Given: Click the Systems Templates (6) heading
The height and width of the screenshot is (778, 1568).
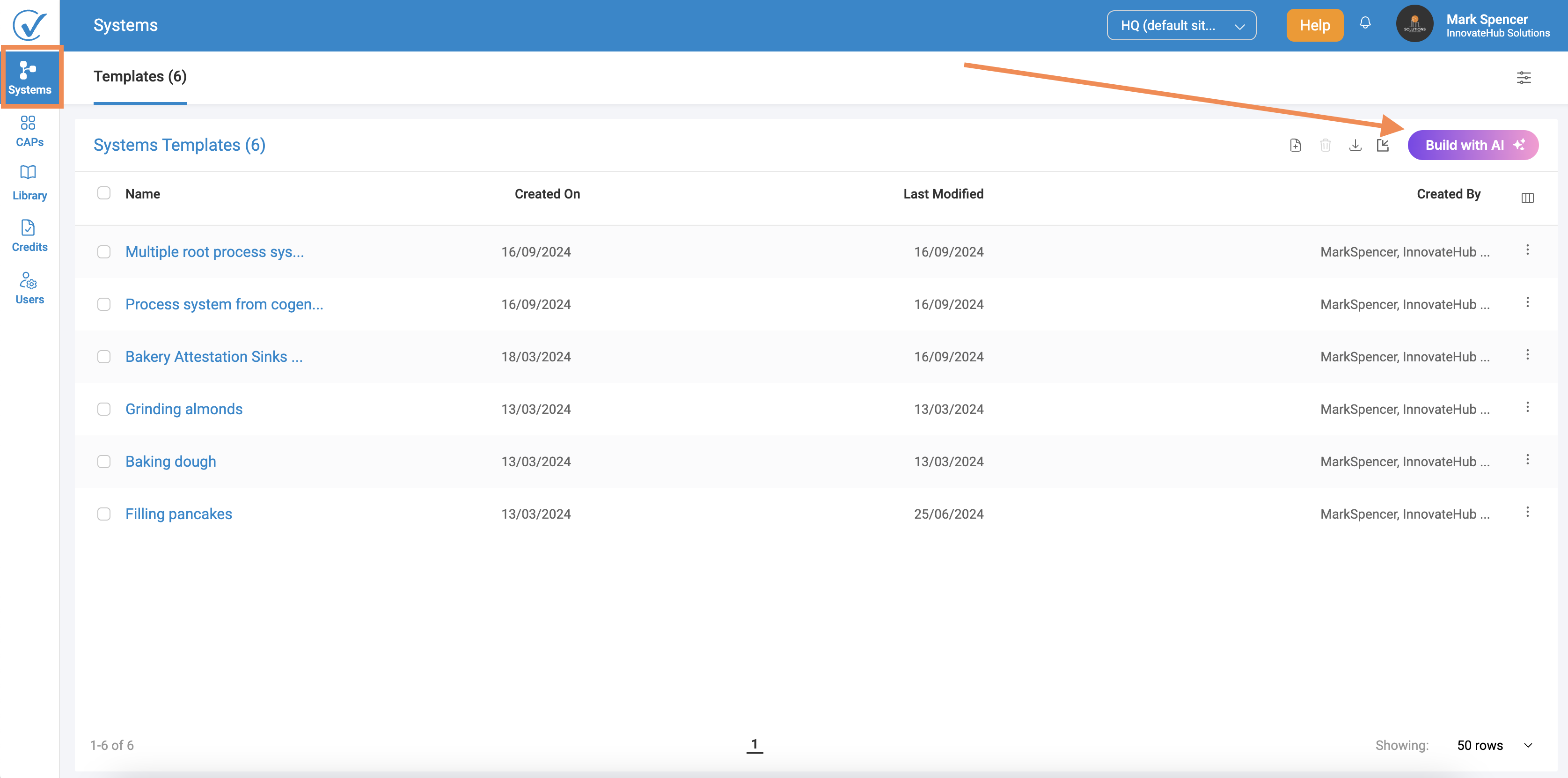Looking at the screenshot, I should (x=179, y=145).
